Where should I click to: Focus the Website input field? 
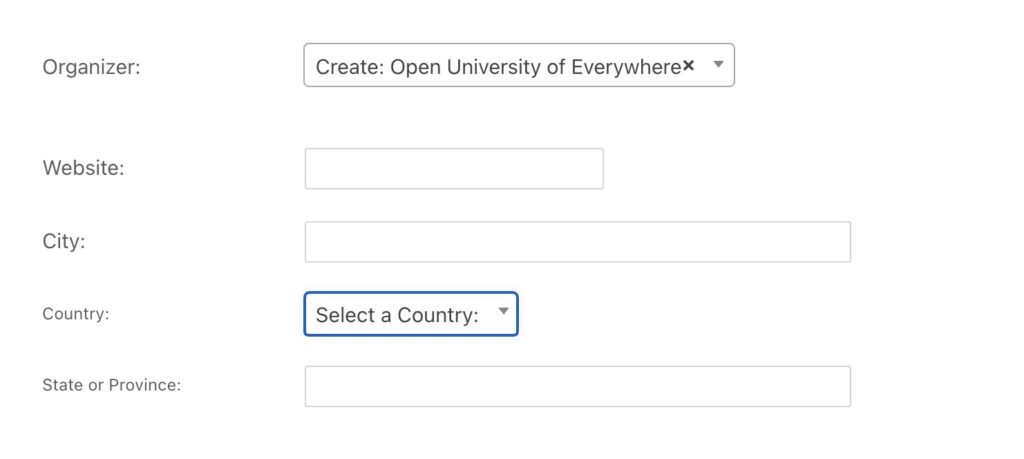(454, 169)
